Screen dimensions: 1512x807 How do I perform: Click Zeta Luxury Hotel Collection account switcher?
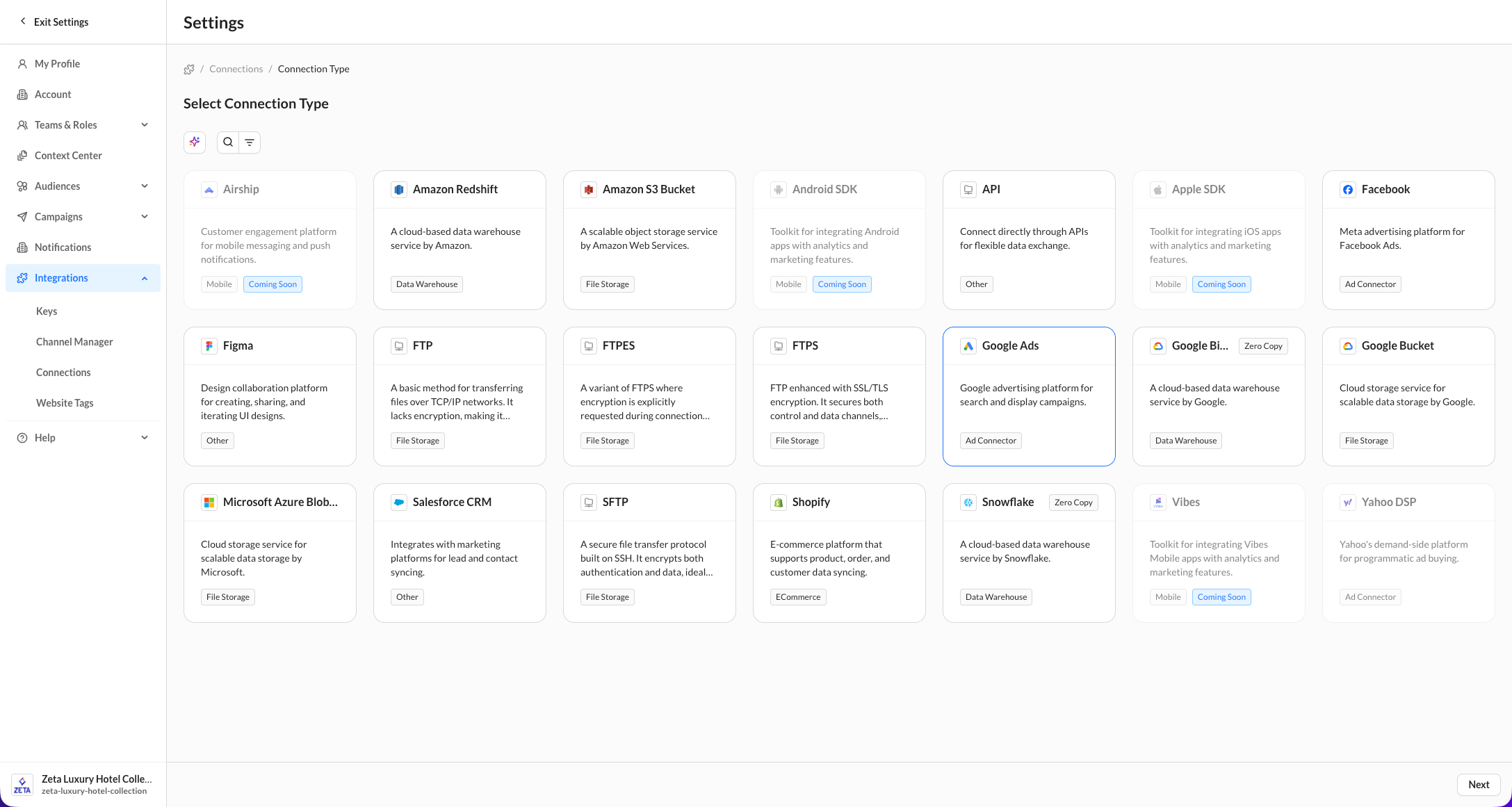point(83,785)
